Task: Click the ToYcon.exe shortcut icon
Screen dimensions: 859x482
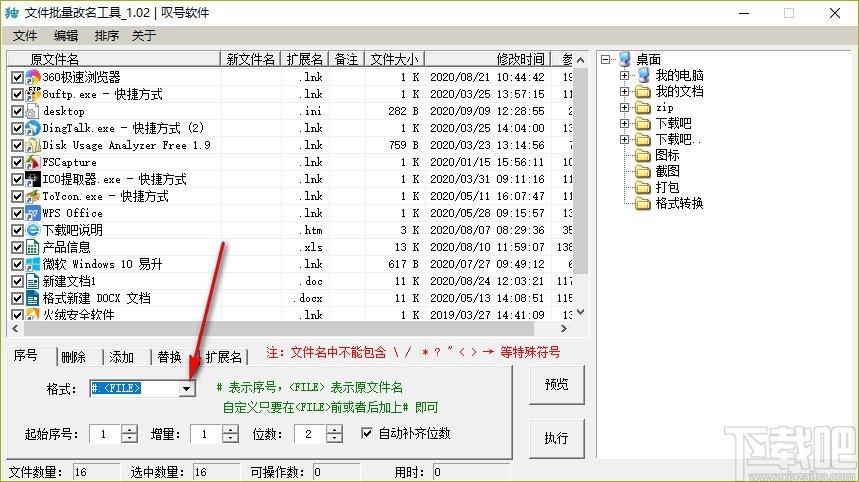Action: (33, 196)
